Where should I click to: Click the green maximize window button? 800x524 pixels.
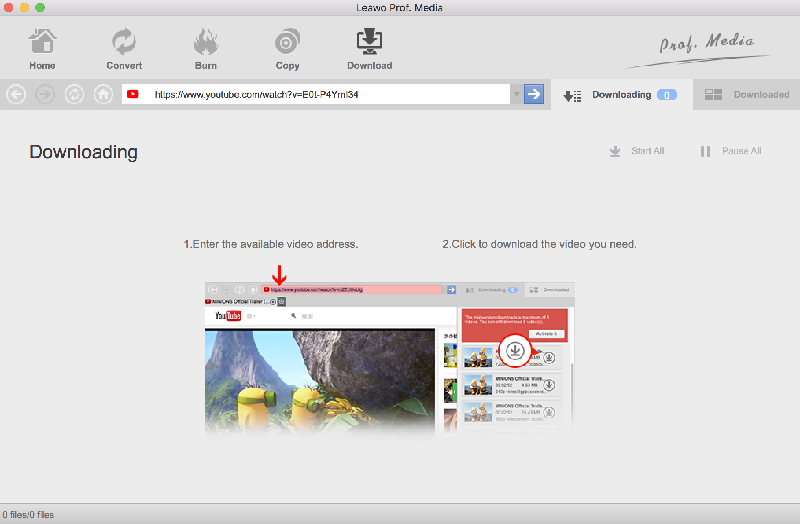[x=40, y=8]
